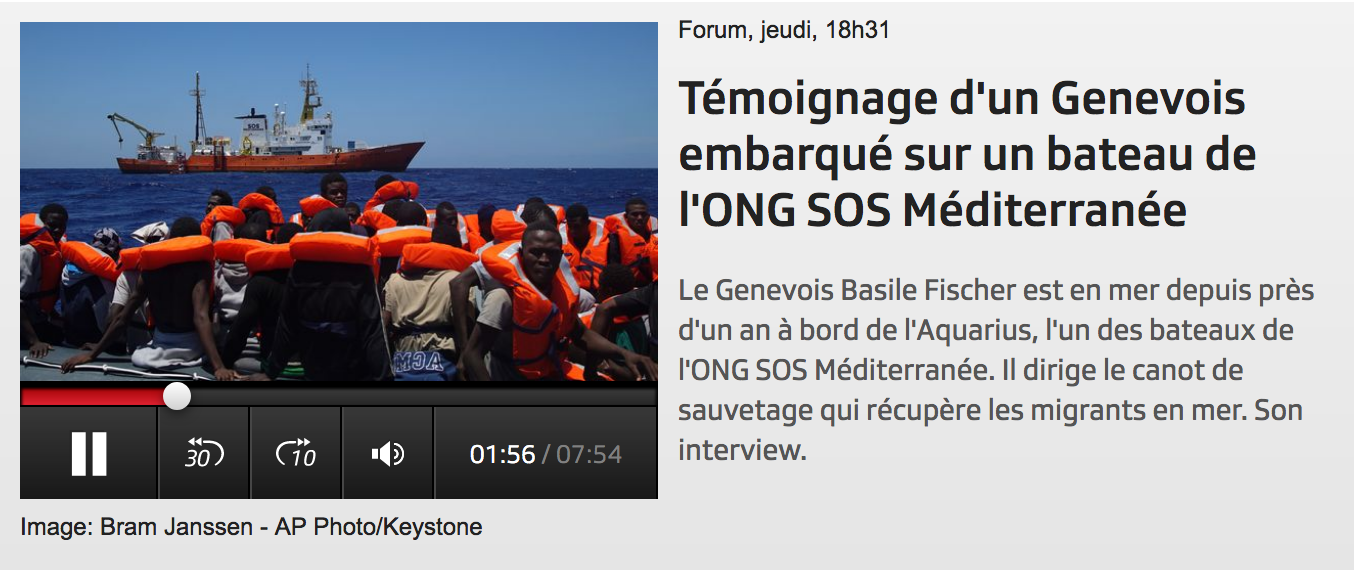Open headline line "Témoignage d'un Genevois"
Image resolution: width=1354 pixels, height=570 pixels.
[x=962, y=99]
